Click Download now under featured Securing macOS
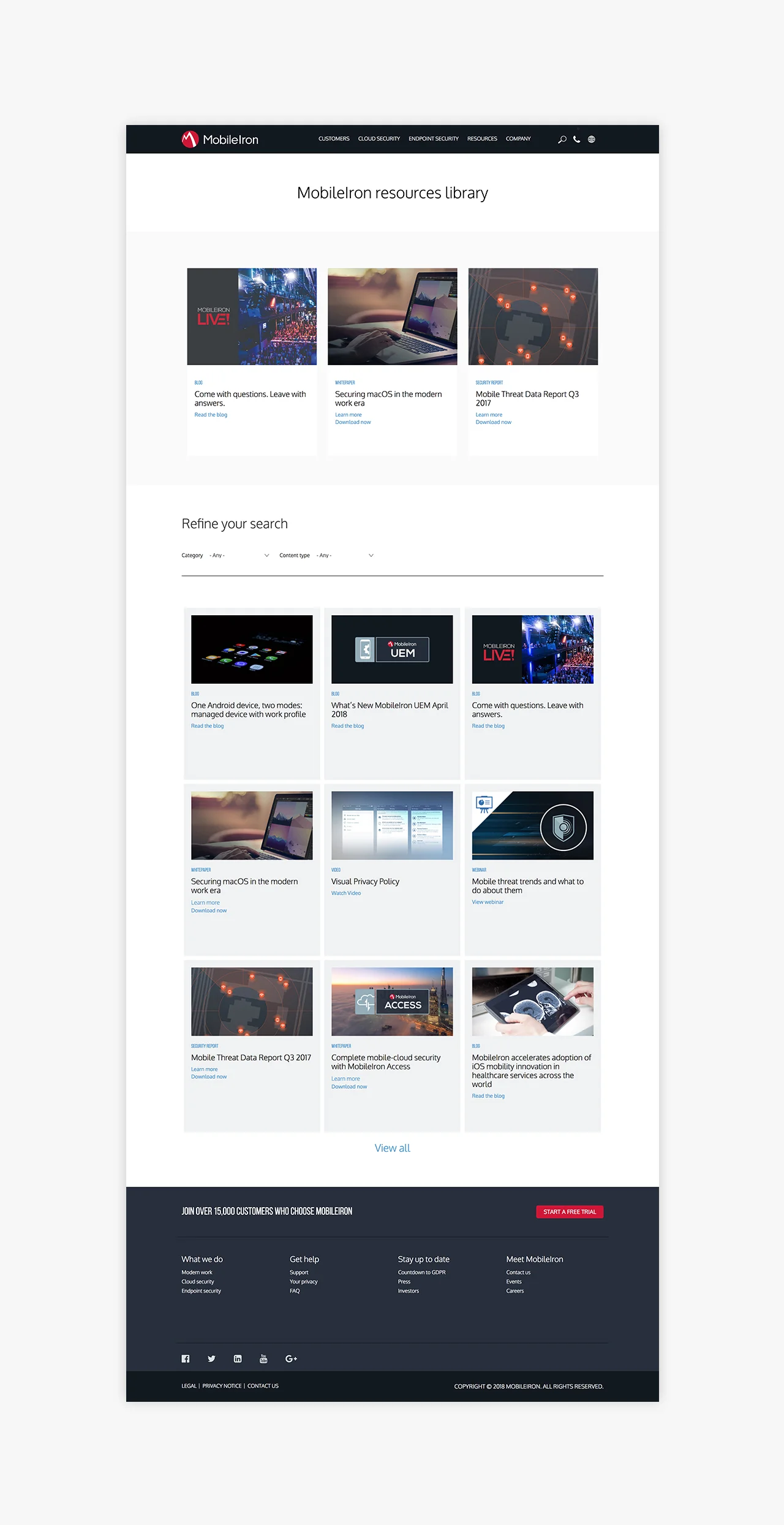This screenshot has width=784, height=1525. [x=353, y=422]
